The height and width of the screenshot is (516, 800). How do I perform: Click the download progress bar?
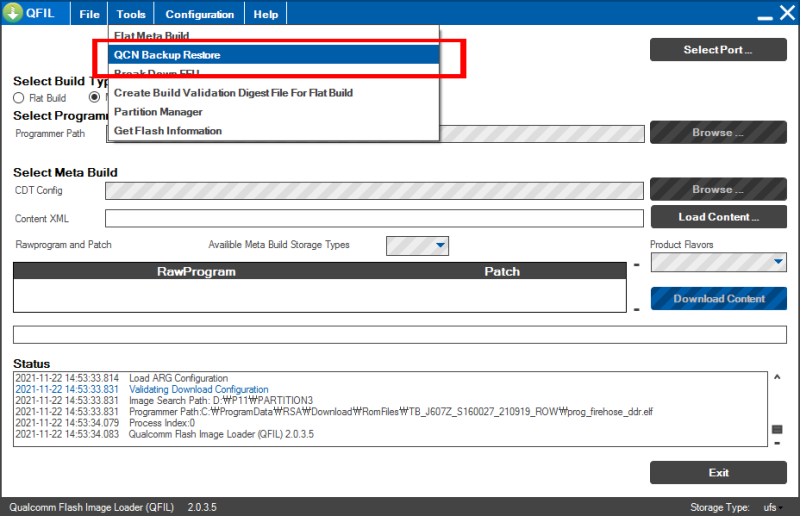(399, 335)
